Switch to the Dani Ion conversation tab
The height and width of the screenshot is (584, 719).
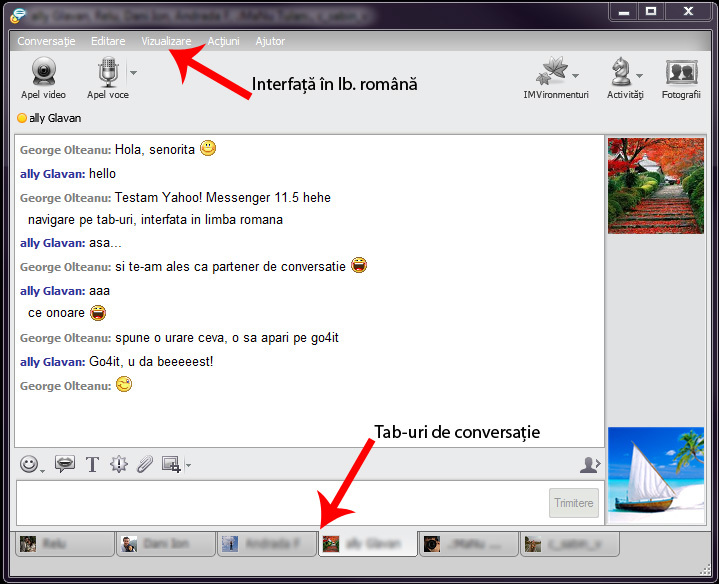pyautogui.click(x=166, y=544)
